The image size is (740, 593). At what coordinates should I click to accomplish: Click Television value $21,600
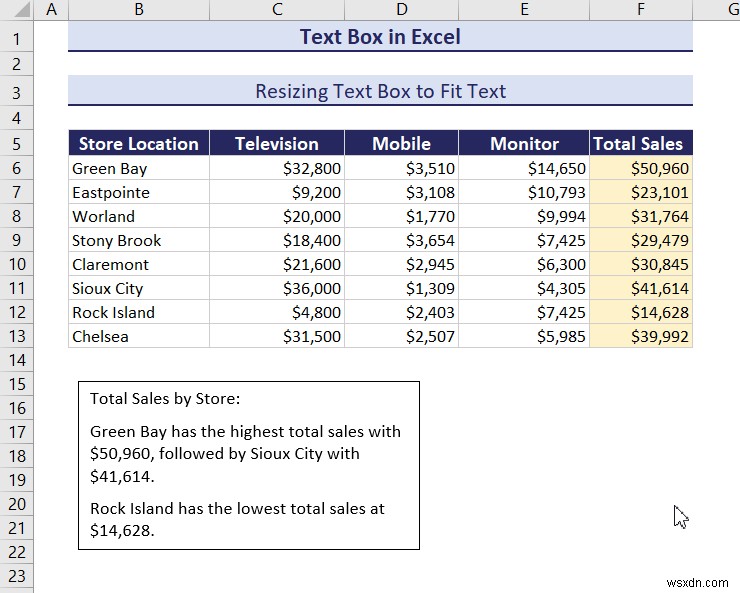point(277,264)
